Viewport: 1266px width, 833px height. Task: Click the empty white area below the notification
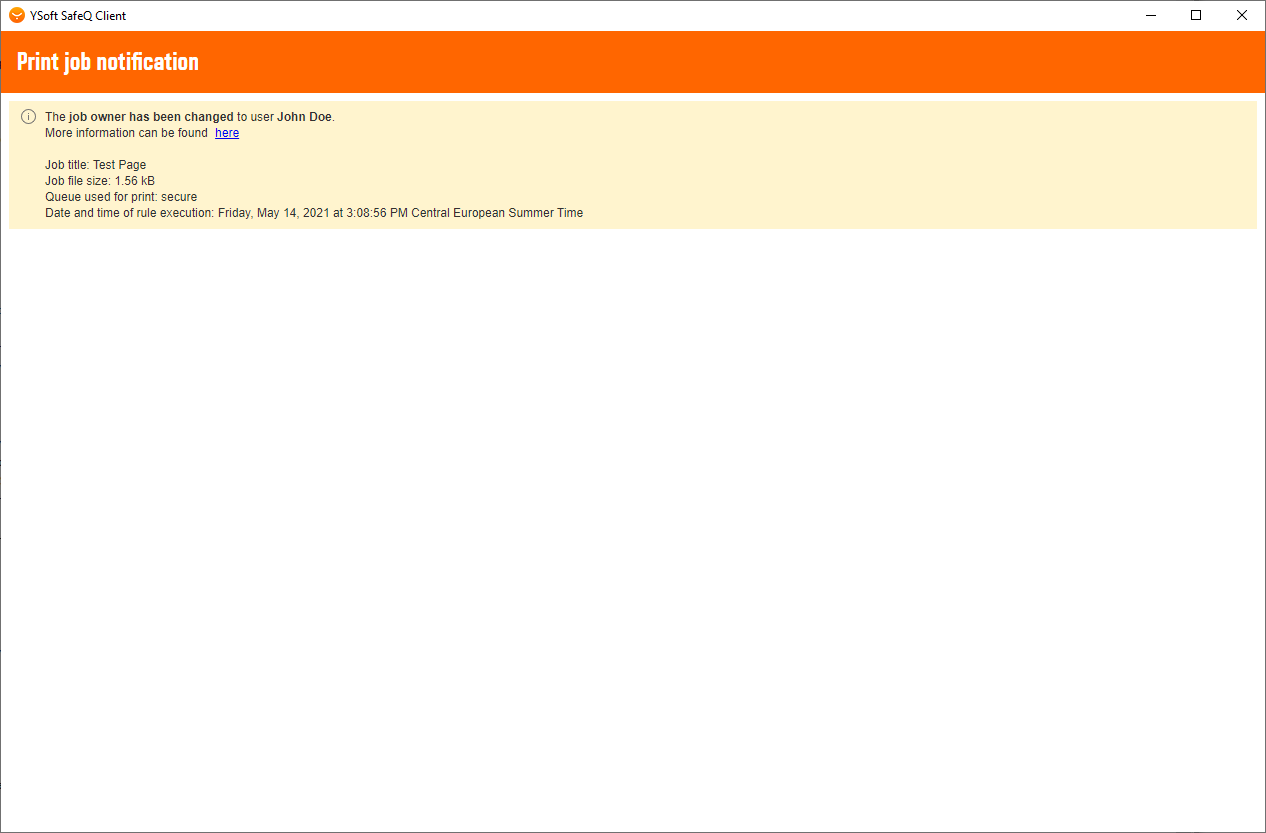pyautogui.click(x=632, y=520)
